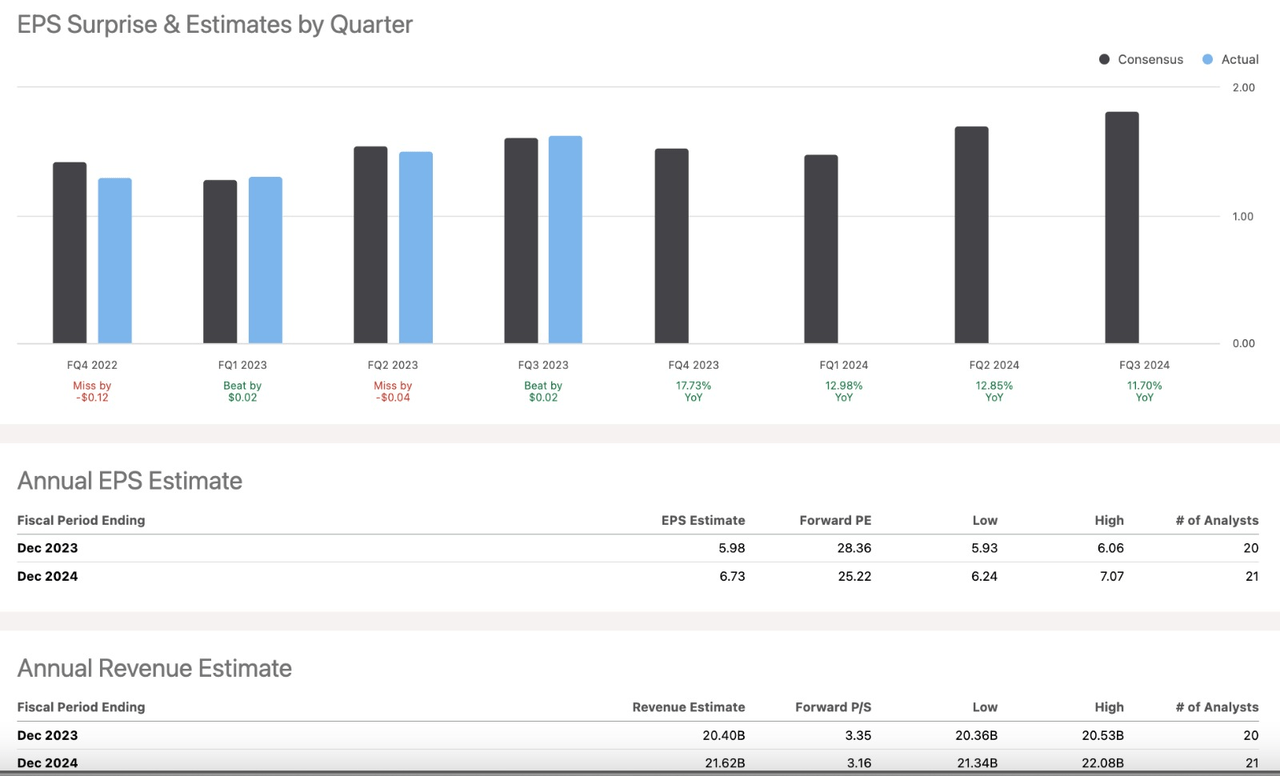
Task: Click the FQ4 2022 consensus bar
Action: (67, 250)
